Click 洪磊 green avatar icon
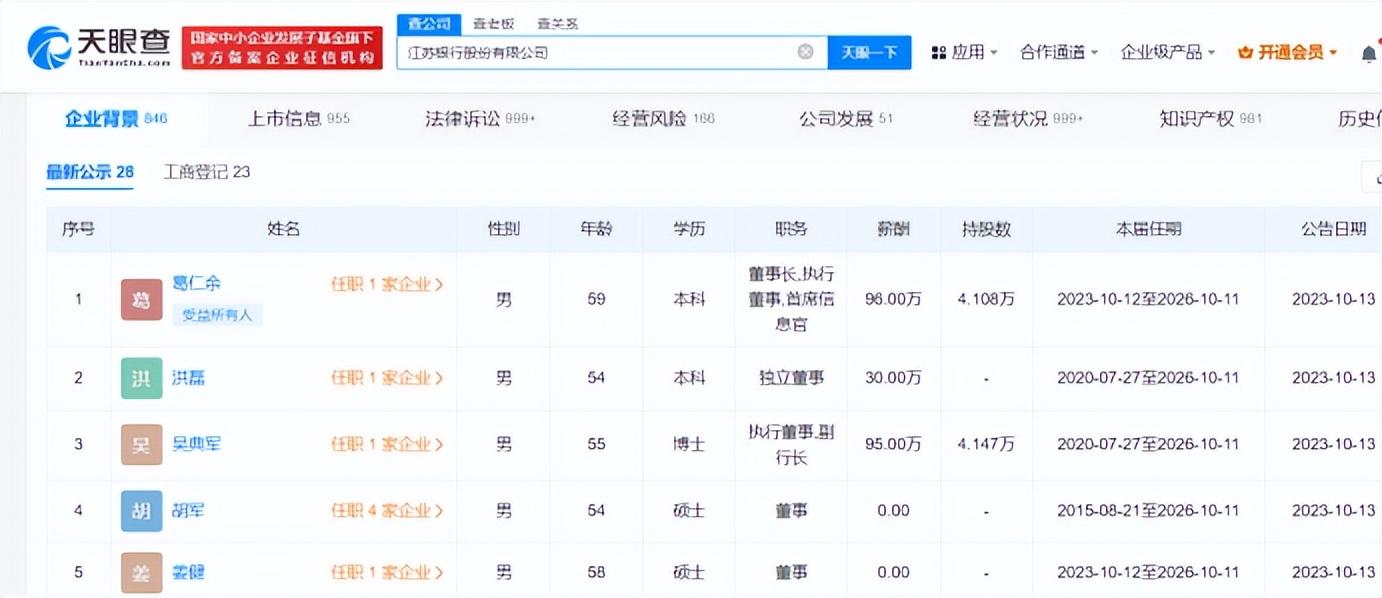Image resolution: width=1382 pixels, height=598 pixels. (141, 378)
